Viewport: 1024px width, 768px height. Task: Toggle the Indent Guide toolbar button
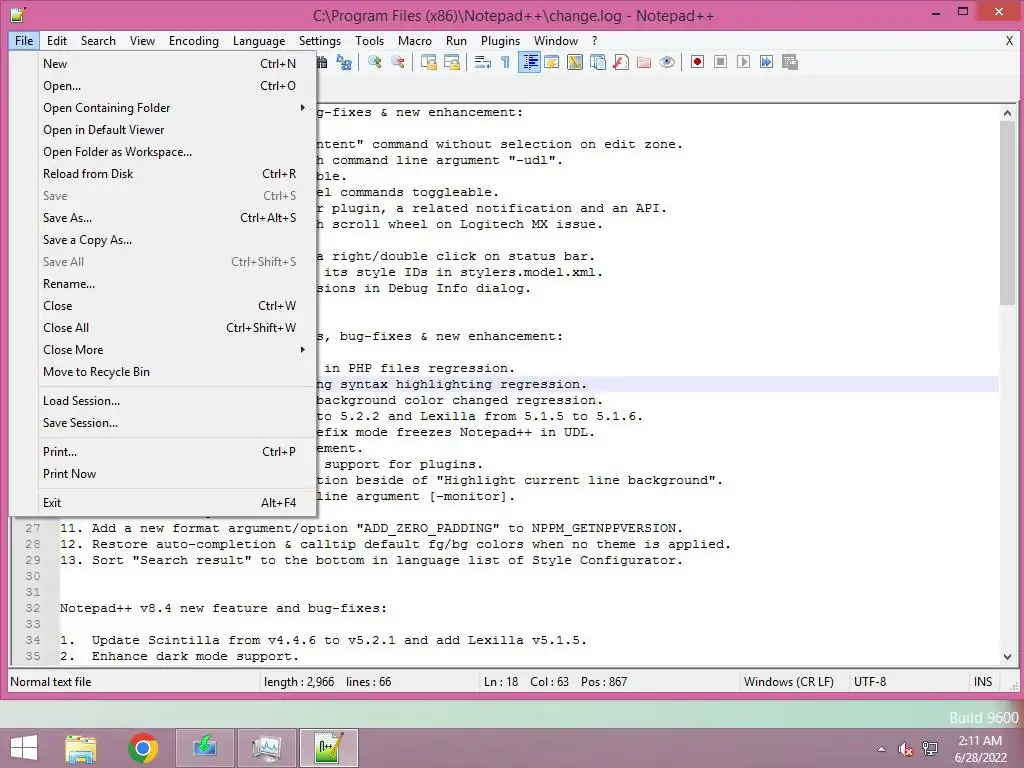(530, 62)
